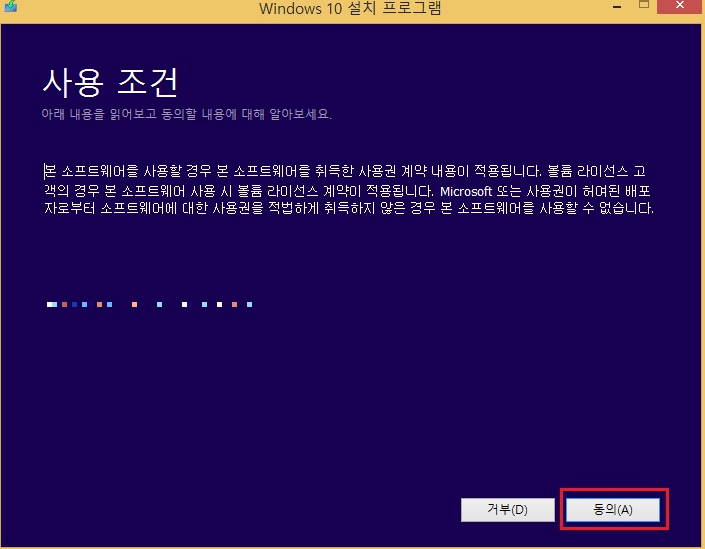Click the Windows 10 설치 프로그램 title text
Screen dimensions: 705x549
[x=350, y=8]
